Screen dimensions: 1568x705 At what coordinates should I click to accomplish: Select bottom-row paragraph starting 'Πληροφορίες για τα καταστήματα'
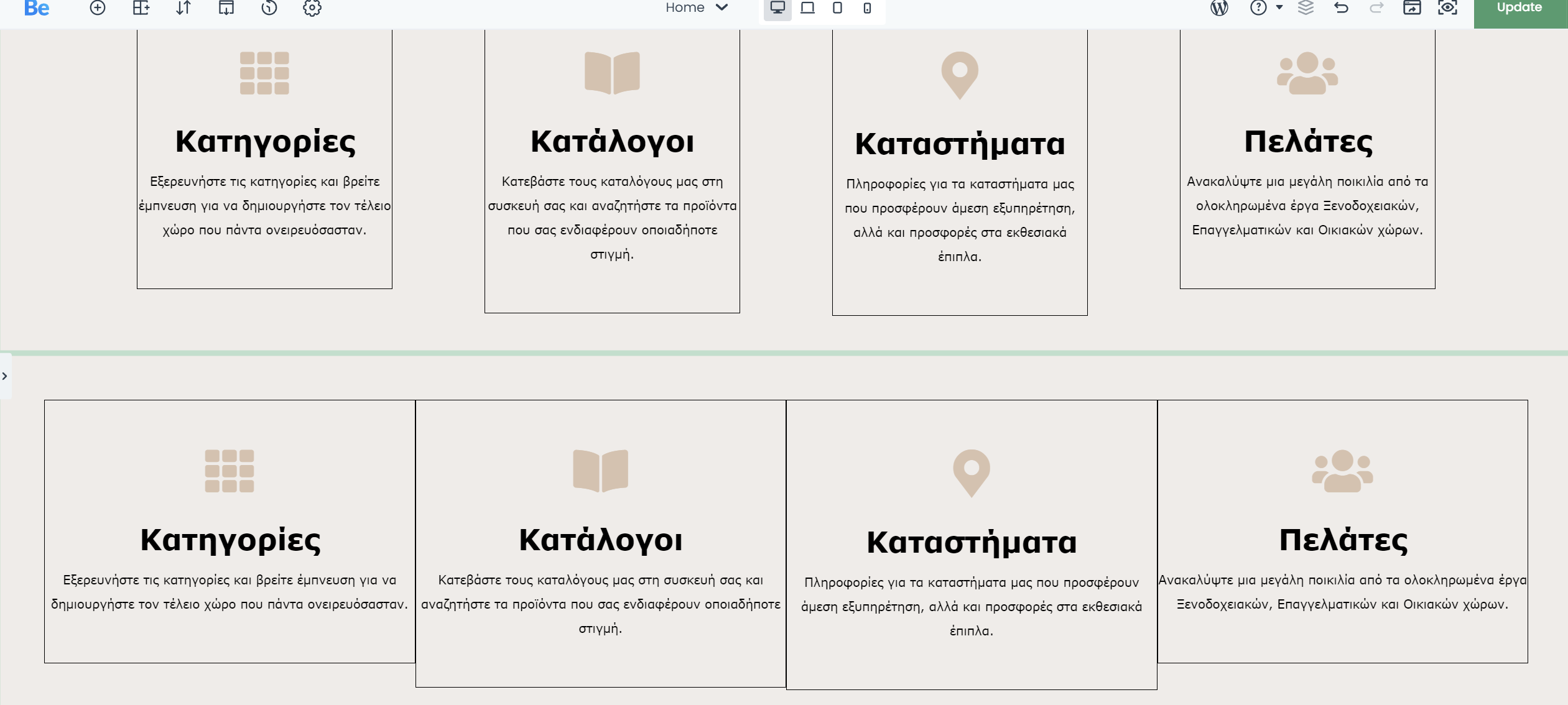[x=972, y=606]
